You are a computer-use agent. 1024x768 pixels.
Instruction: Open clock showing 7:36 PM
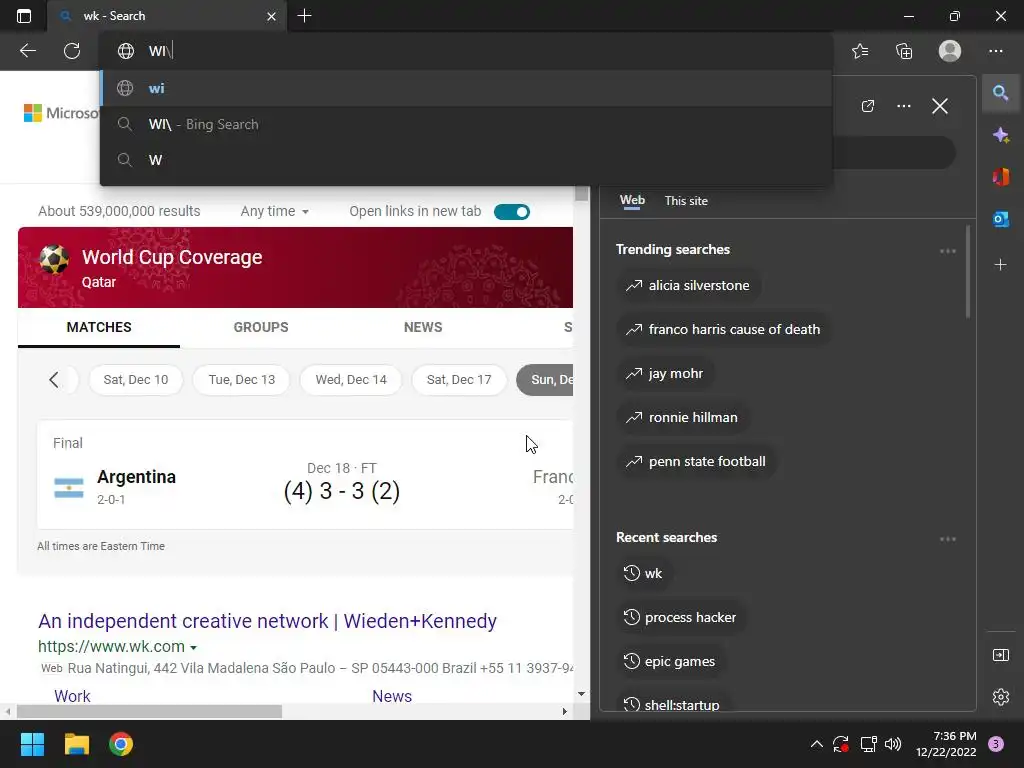[x=946, y=744]
